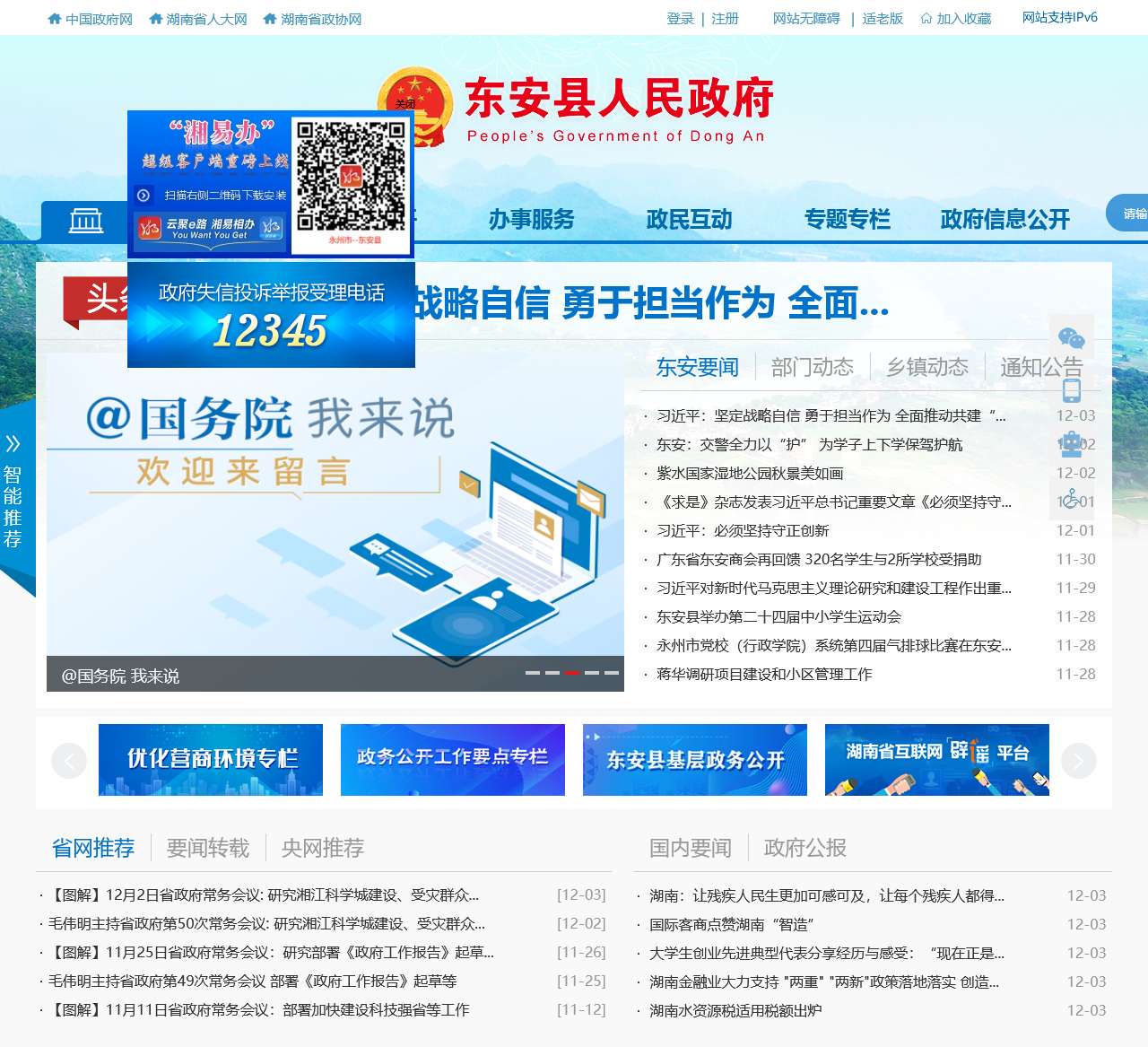Open the WeChat icon in floating sidebar
The image size is (1148, 1047).
(1071, 338)
